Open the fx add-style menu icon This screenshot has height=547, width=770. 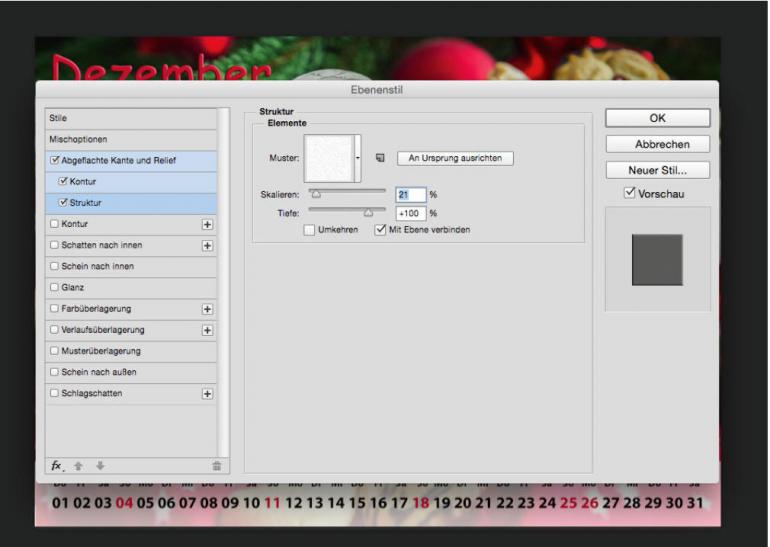pos(57,465)
